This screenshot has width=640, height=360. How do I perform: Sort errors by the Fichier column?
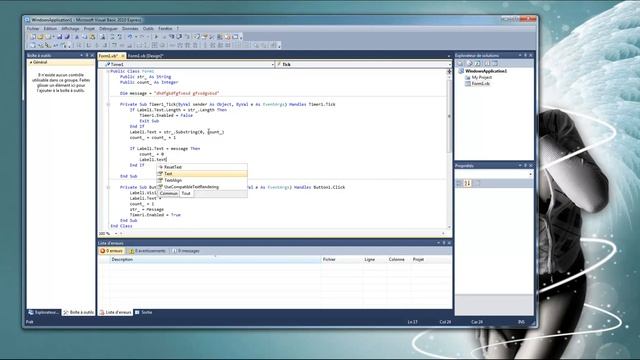coord(342,260)
